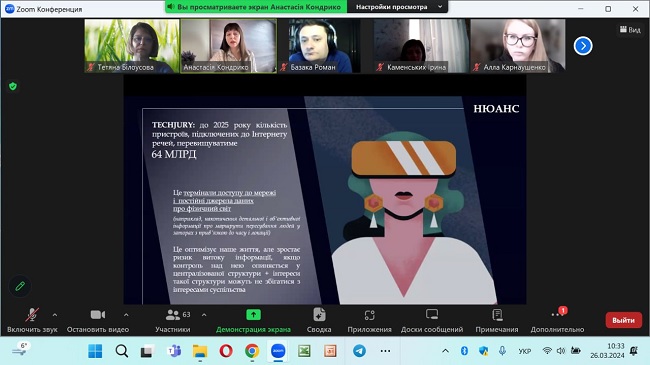Start screen share with Демонстрация экрана
This screenshot has width=650, height=365.
pyautogui.click(x=253, y=321)
